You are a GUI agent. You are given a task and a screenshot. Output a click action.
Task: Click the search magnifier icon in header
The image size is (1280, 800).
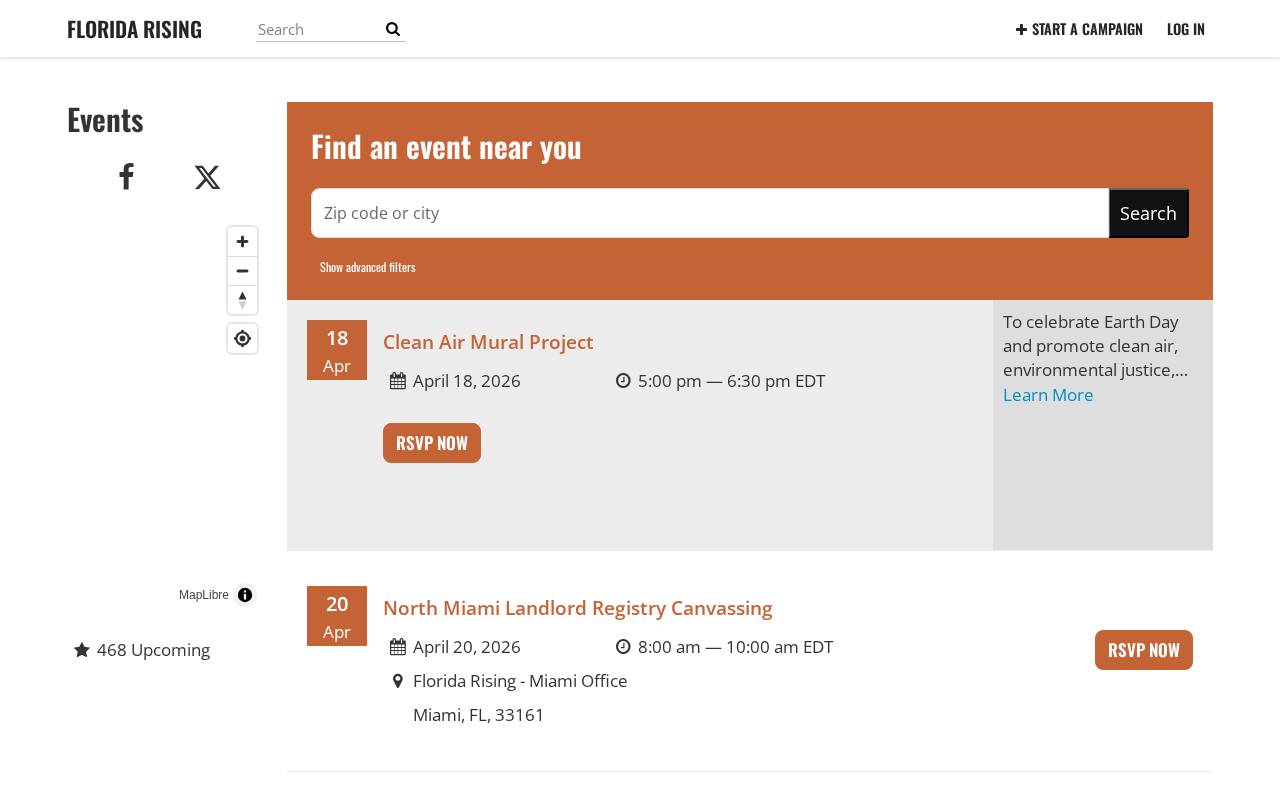pyautogui.click(x=393, y=29)
